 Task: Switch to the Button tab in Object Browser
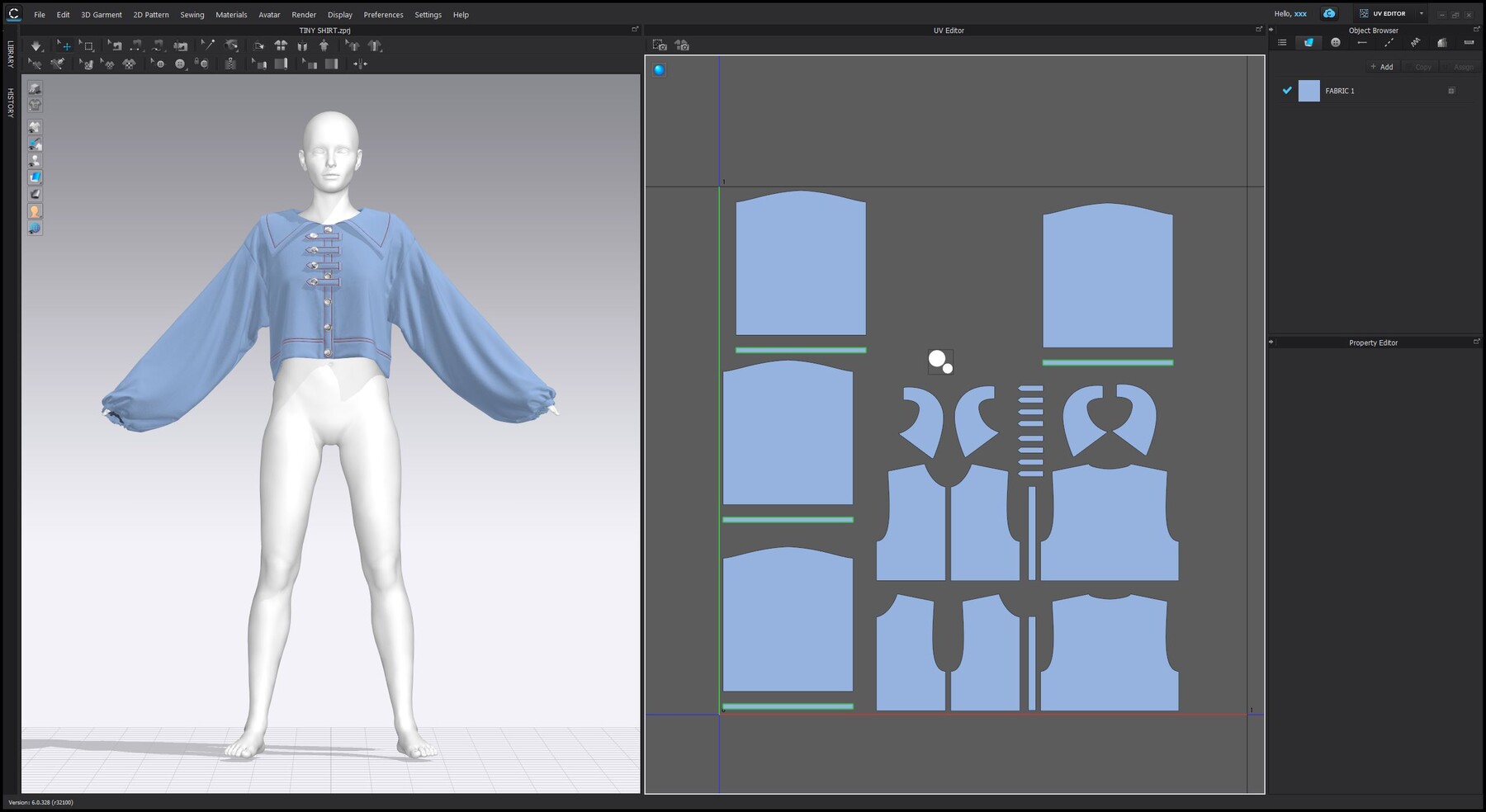pos(1334,41)
